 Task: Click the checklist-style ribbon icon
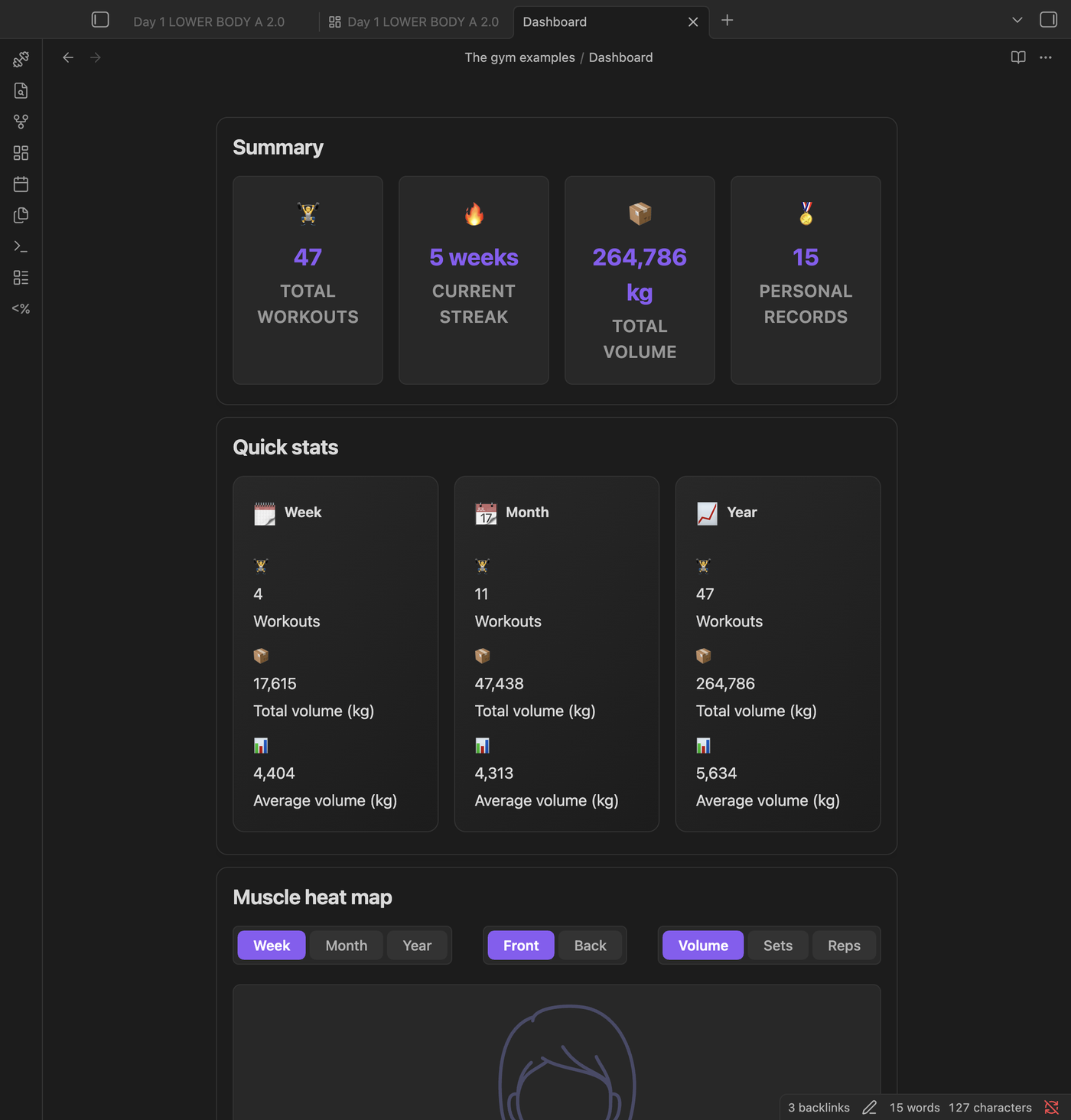pos(21,278)
